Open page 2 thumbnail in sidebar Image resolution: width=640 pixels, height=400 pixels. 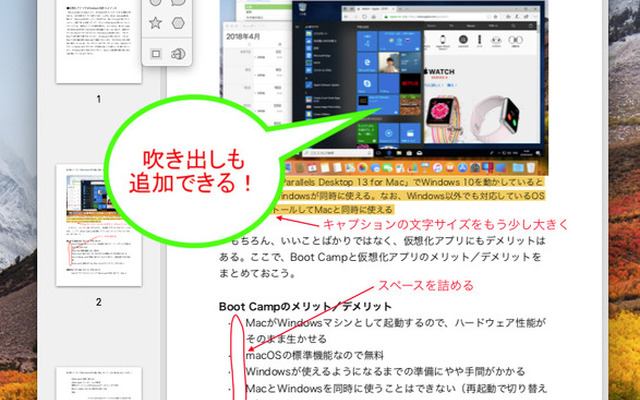[99, 225]
